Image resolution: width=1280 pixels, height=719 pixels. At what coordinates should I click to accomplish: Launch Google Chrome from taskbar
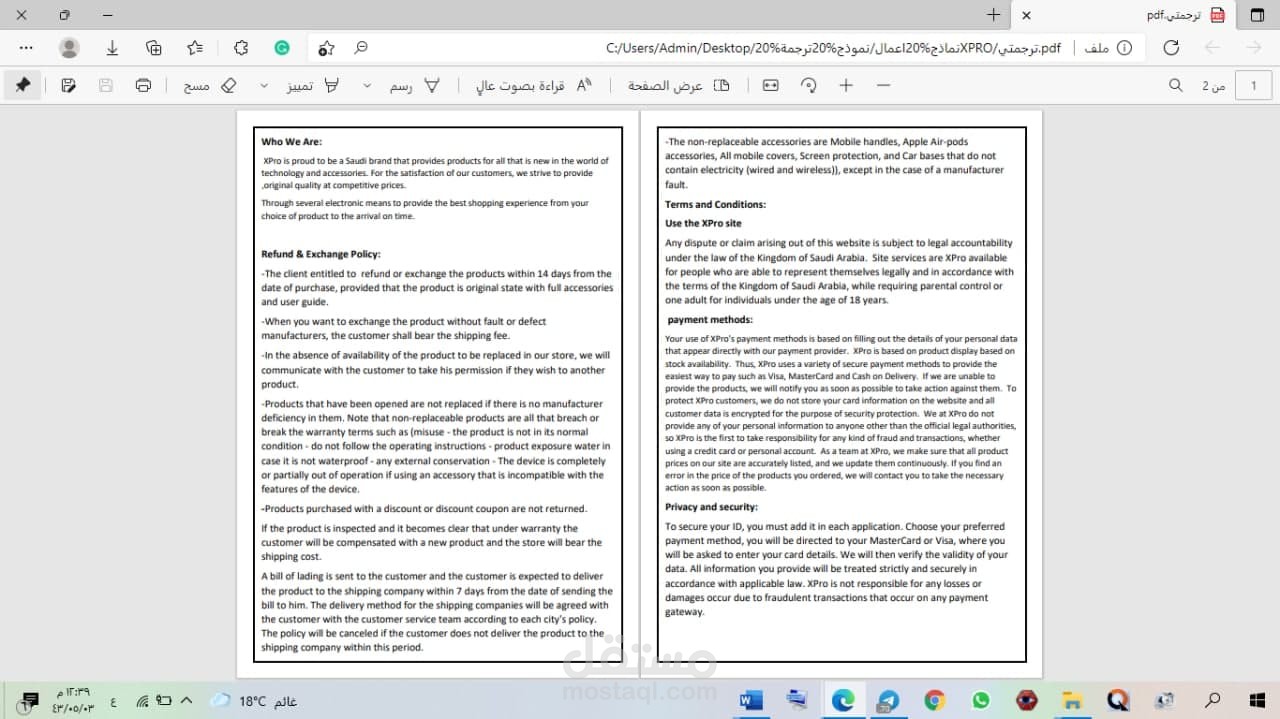935,700
